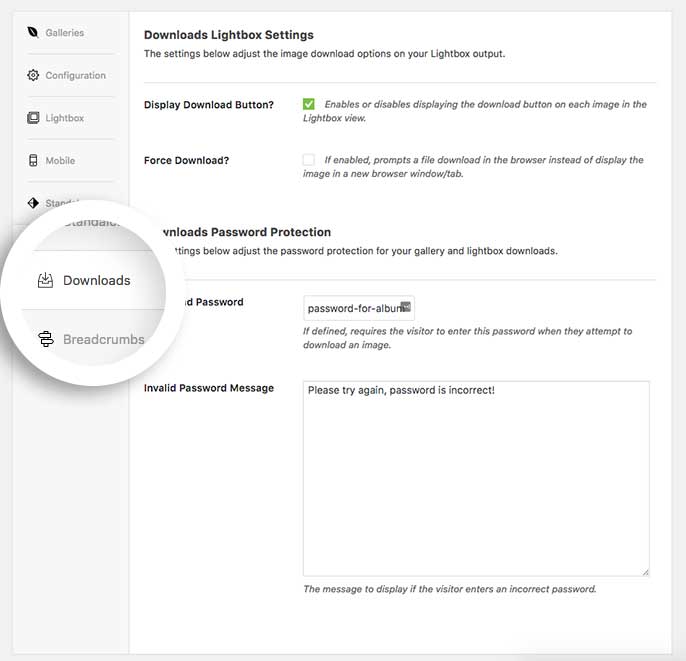686x661 pixels.
Task: Click the Configuration gear icon
Action: click(x=33, y=75)
